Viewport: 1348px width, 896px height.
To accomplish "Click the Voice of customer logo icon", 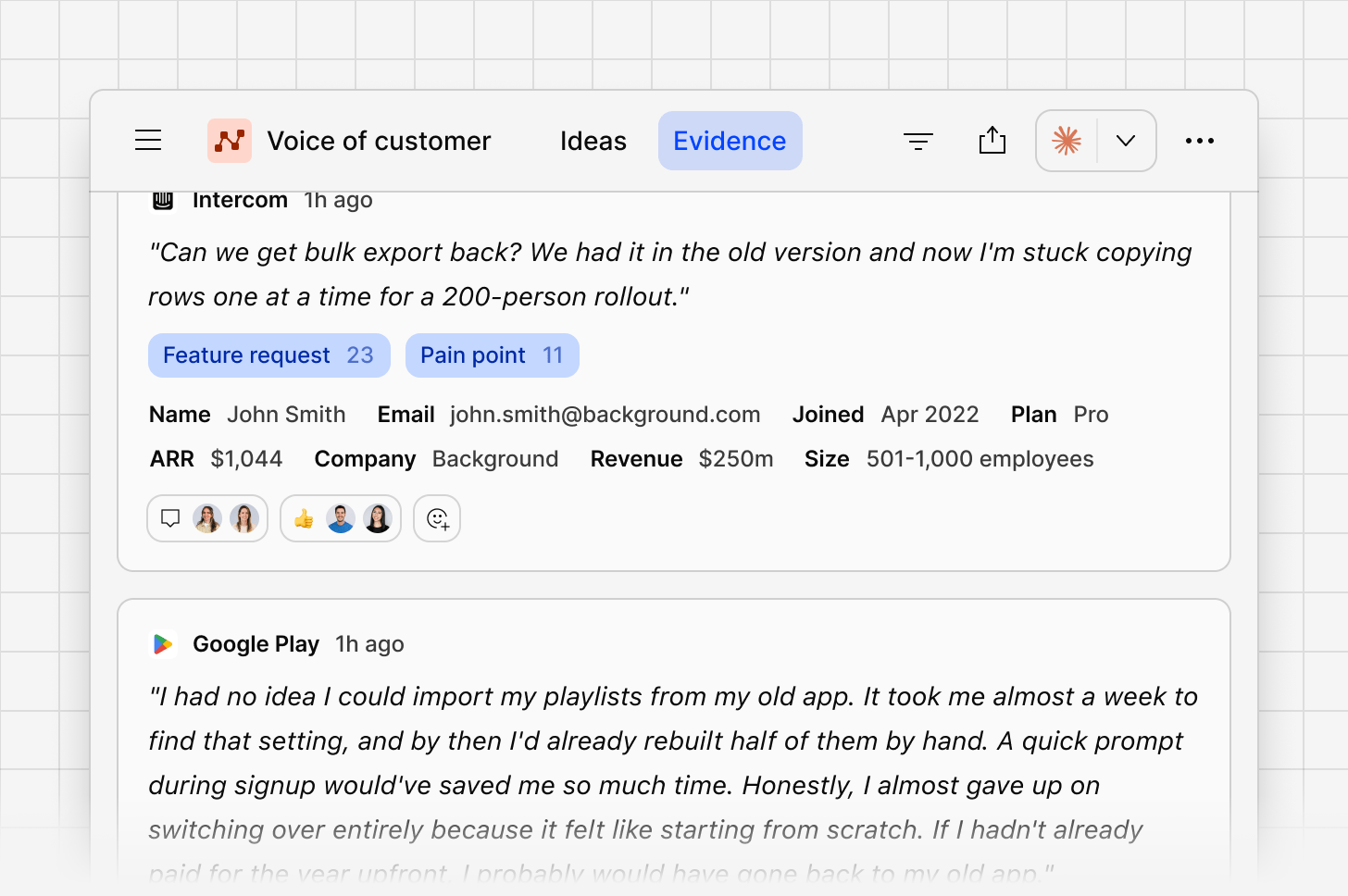I will 230,141.
